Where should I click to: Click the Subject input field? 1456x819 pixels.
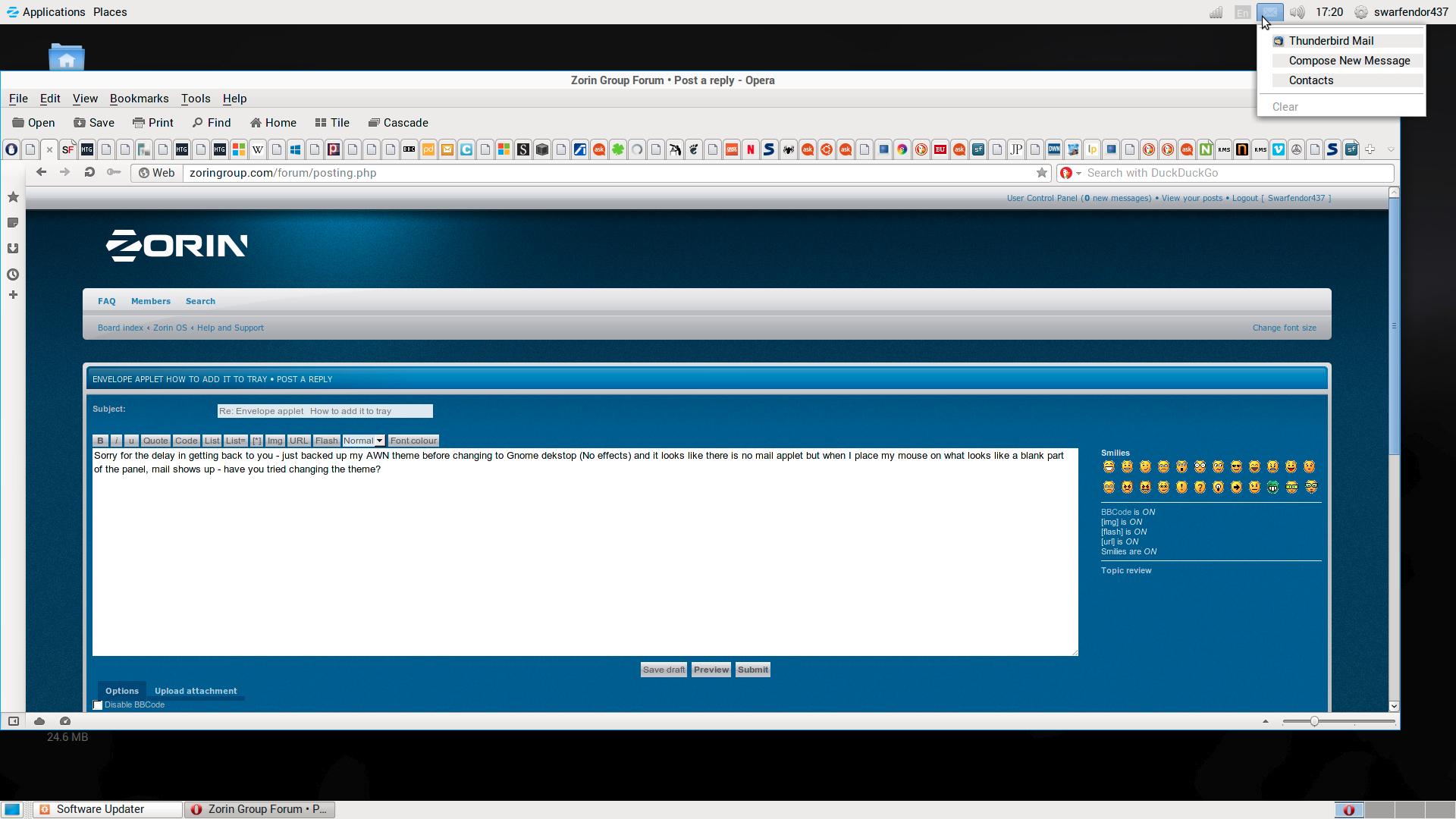pos(325,411)
